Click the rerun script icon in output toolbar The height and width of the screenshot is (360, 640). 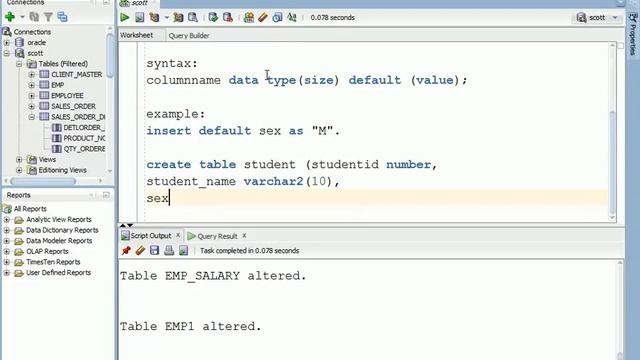coord(183,250)
